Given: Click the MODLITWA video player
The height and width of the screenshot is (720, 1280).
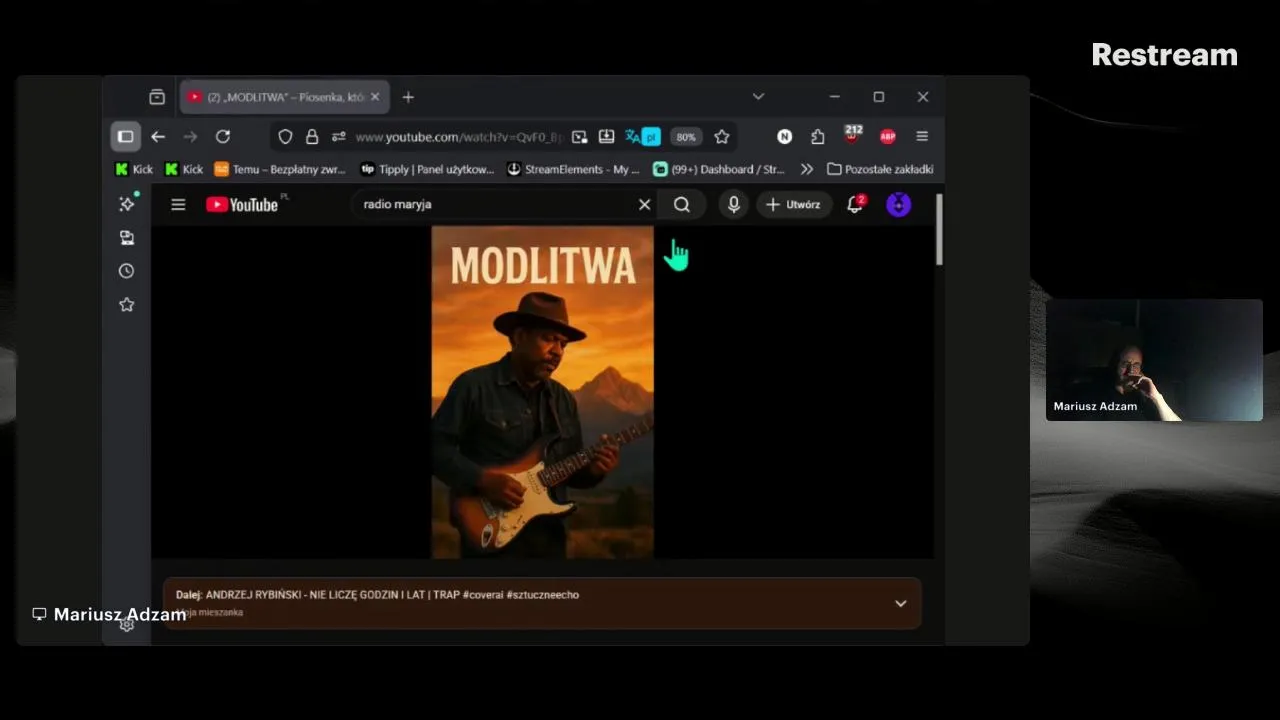Looking at the screenshot, I should pyautogui.click(x=542, y=392).
